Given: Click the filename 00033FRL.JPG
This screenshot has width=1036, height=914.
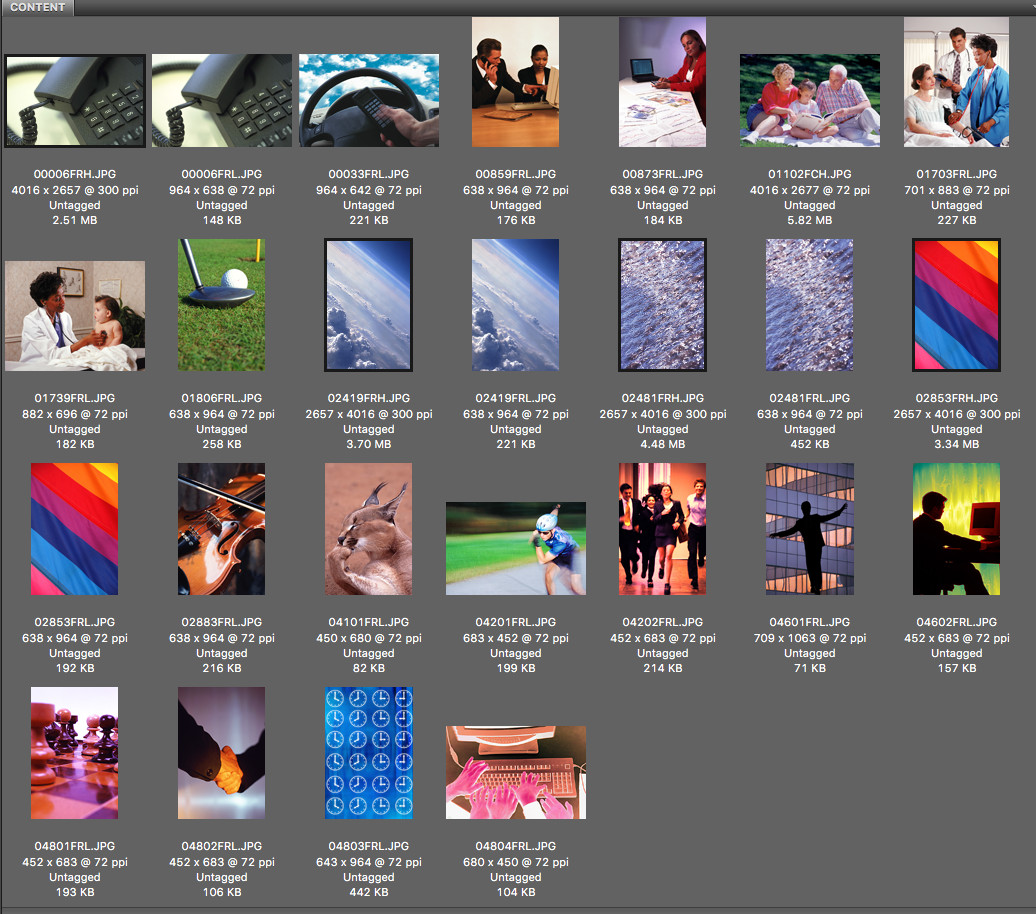Looking at the screenshot, I should (369, 174).
